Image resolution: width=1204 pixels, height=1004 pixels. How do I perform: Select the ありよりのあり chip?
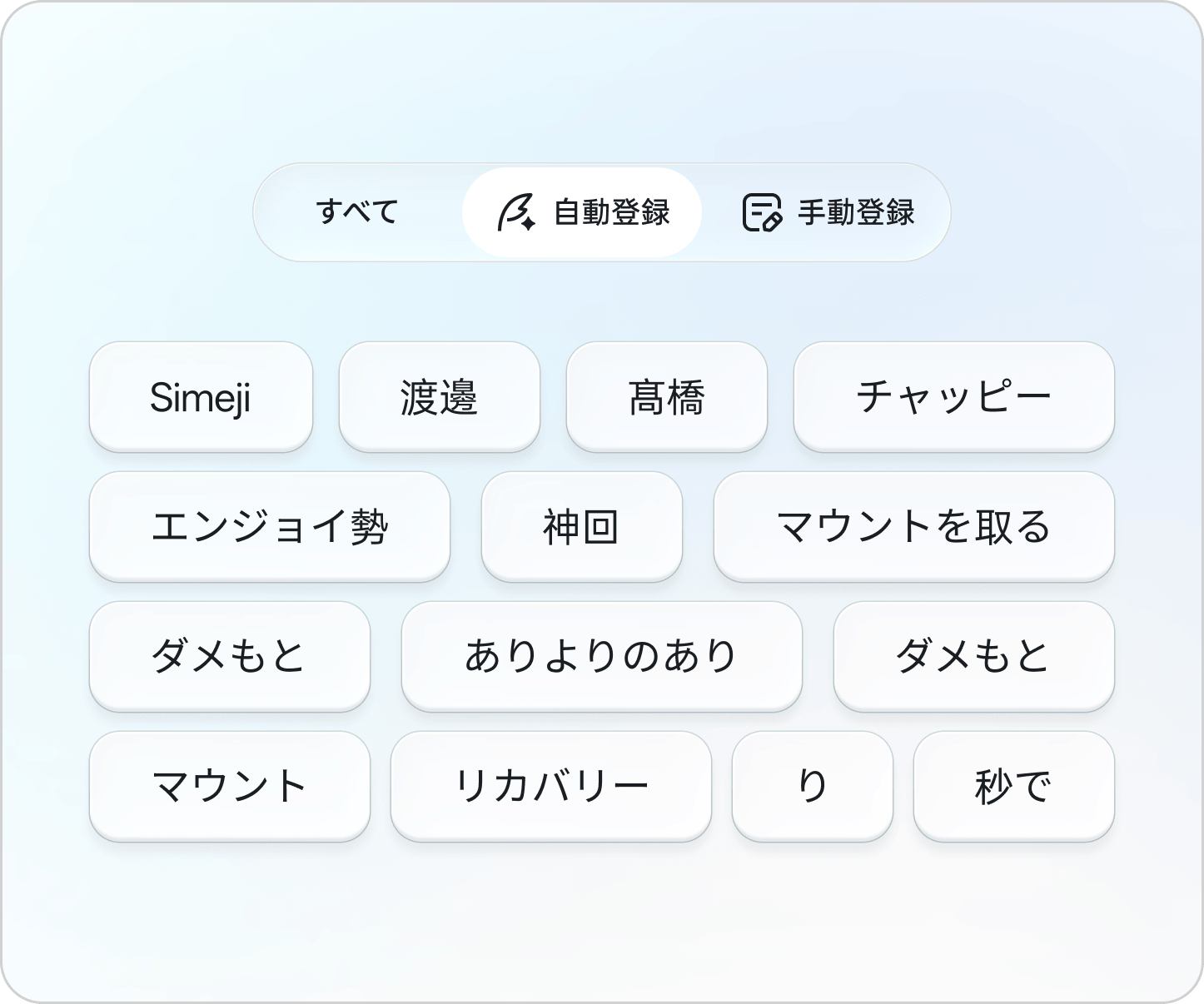[602, 657]
